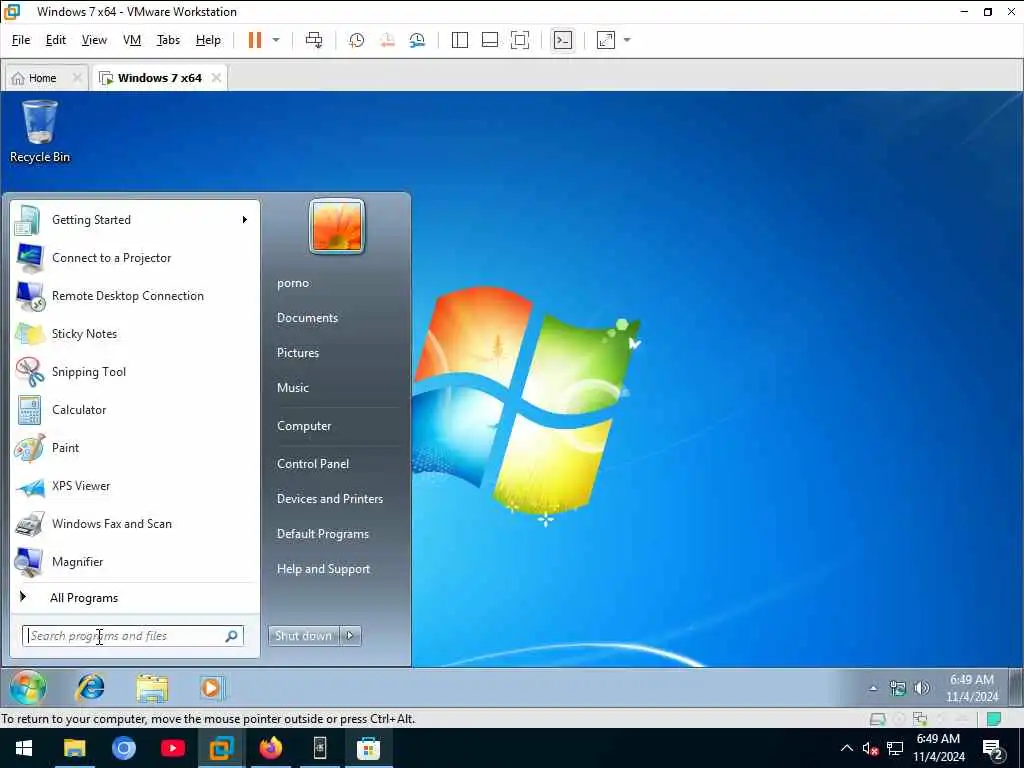
Task: Open the snapshot manager icon
Action: pos(417,40)
